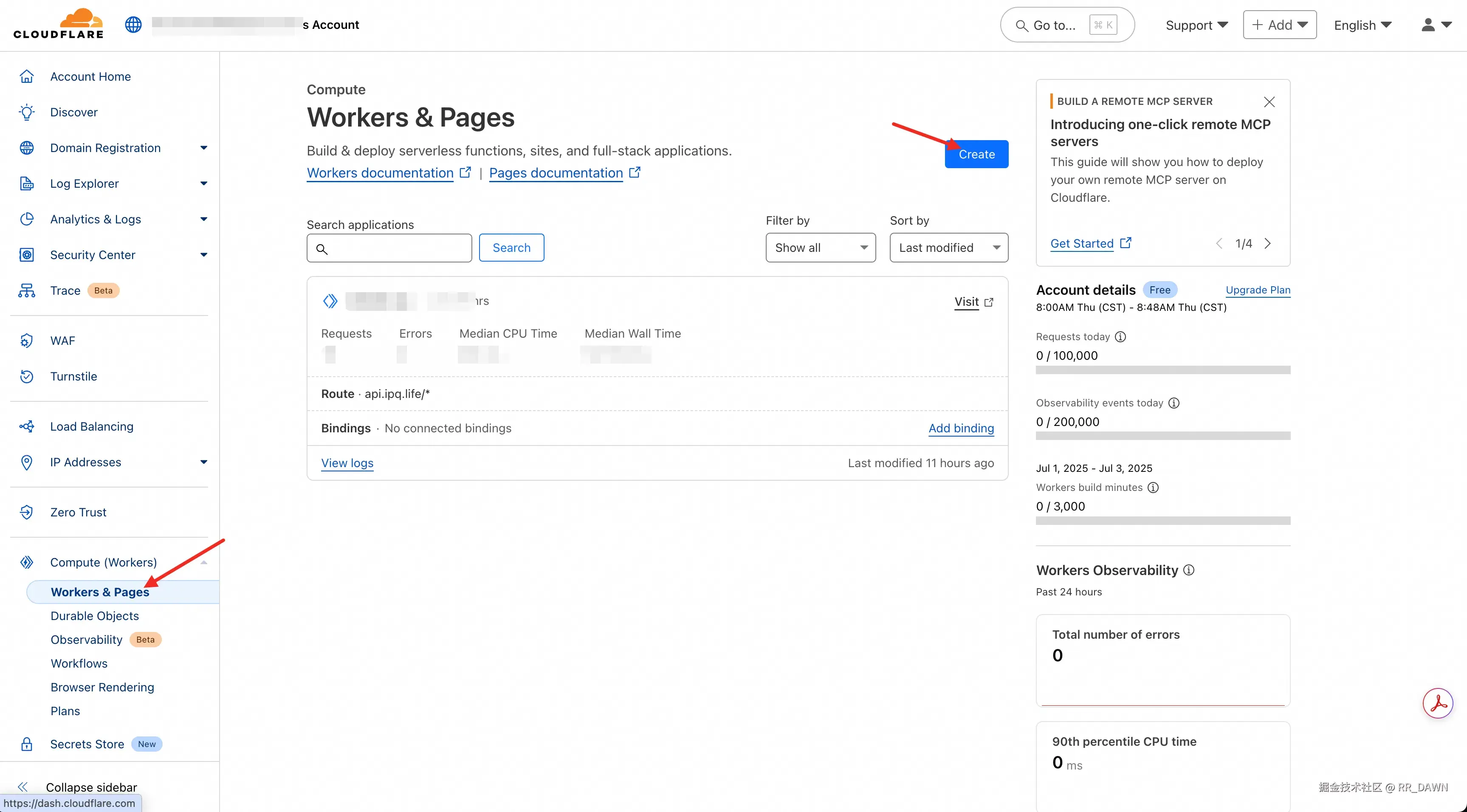Viewport: 1467px width, 812px height.
Task: Open the user profile icon menu
Action: 1436,25
